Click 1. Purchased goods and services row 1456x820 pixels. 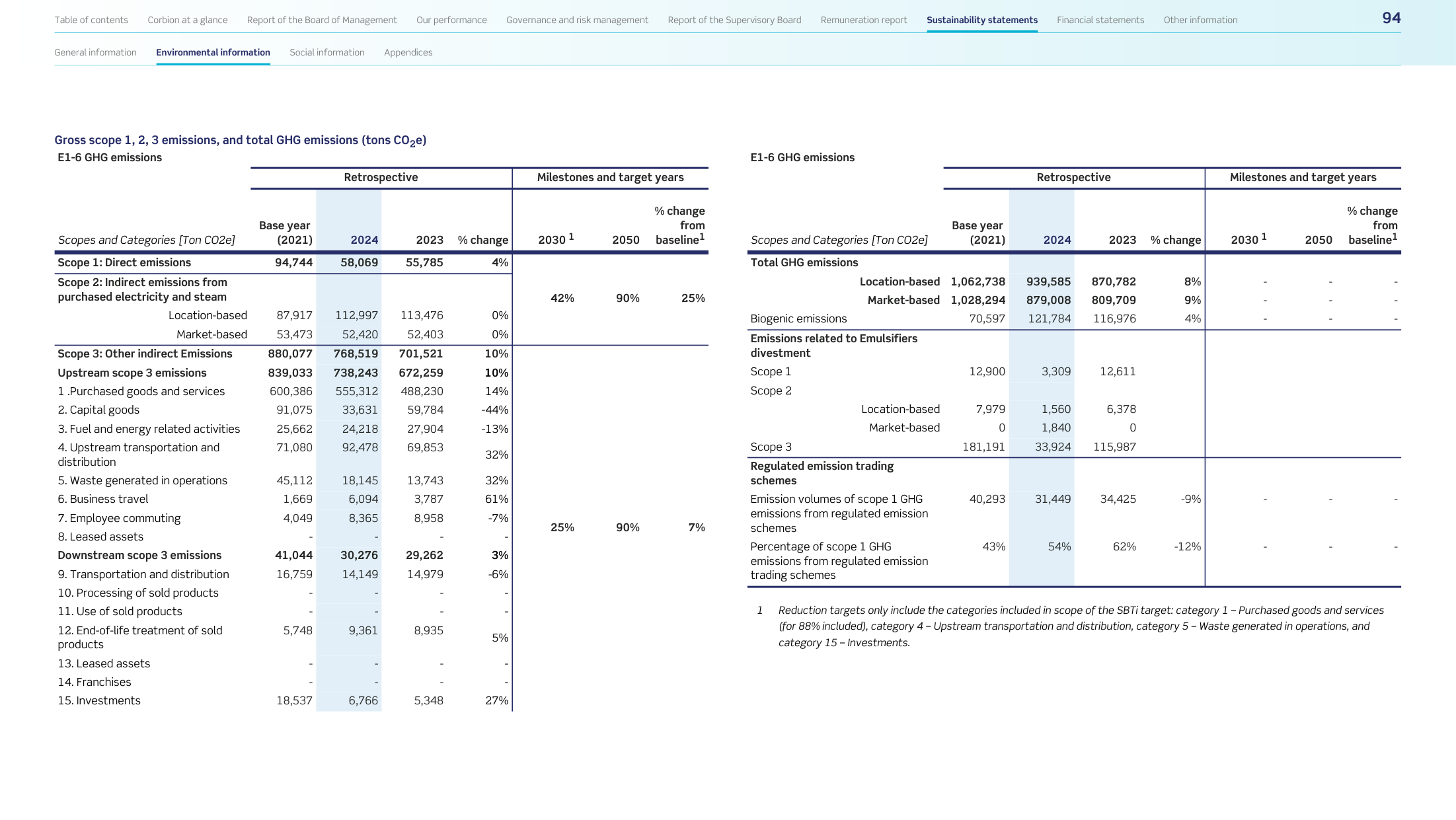click(x=283, y=391)
